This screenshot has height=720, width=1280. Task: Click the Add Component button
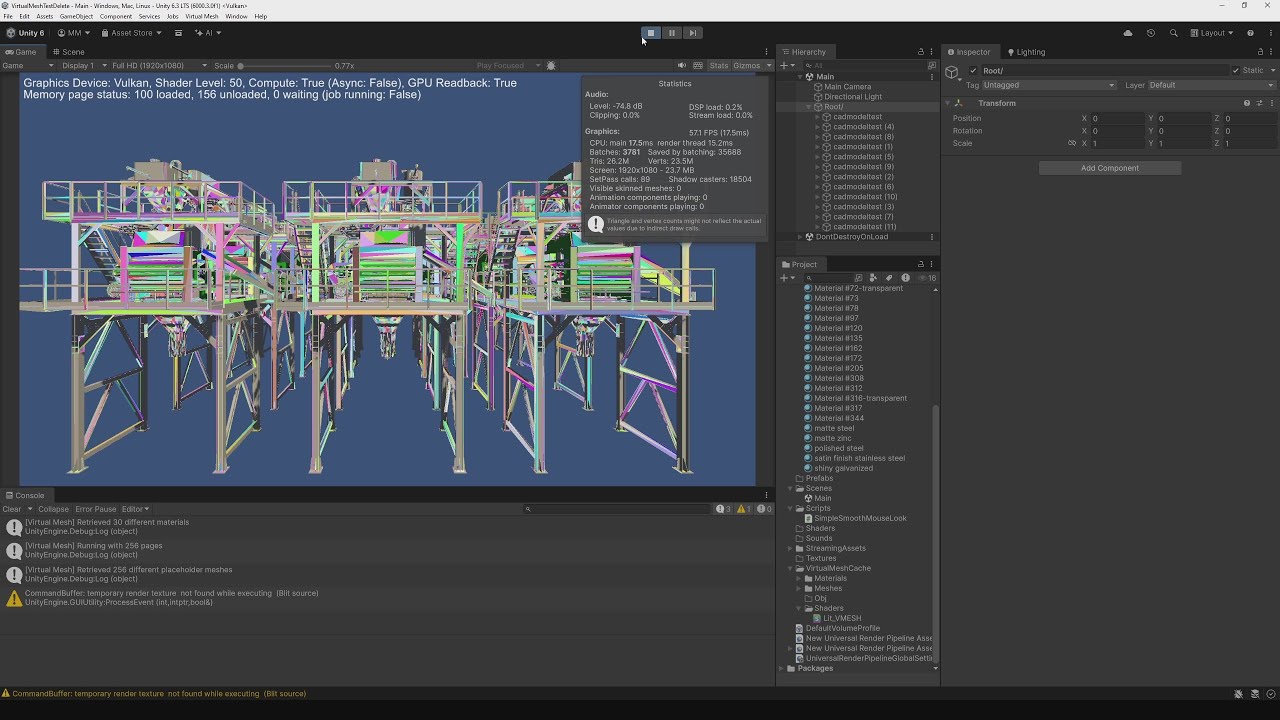[x=1109, y=168]
